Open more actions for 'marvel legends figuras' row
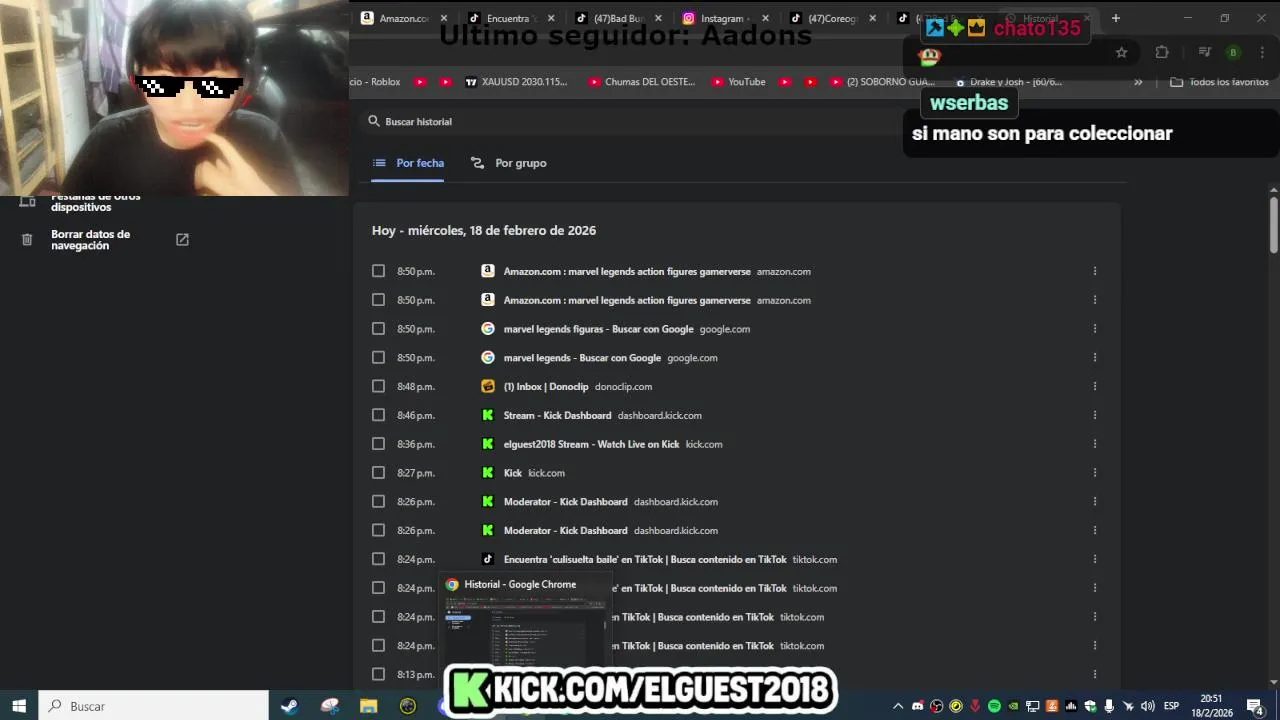Screen dimensions: 1280x720 1095,328
